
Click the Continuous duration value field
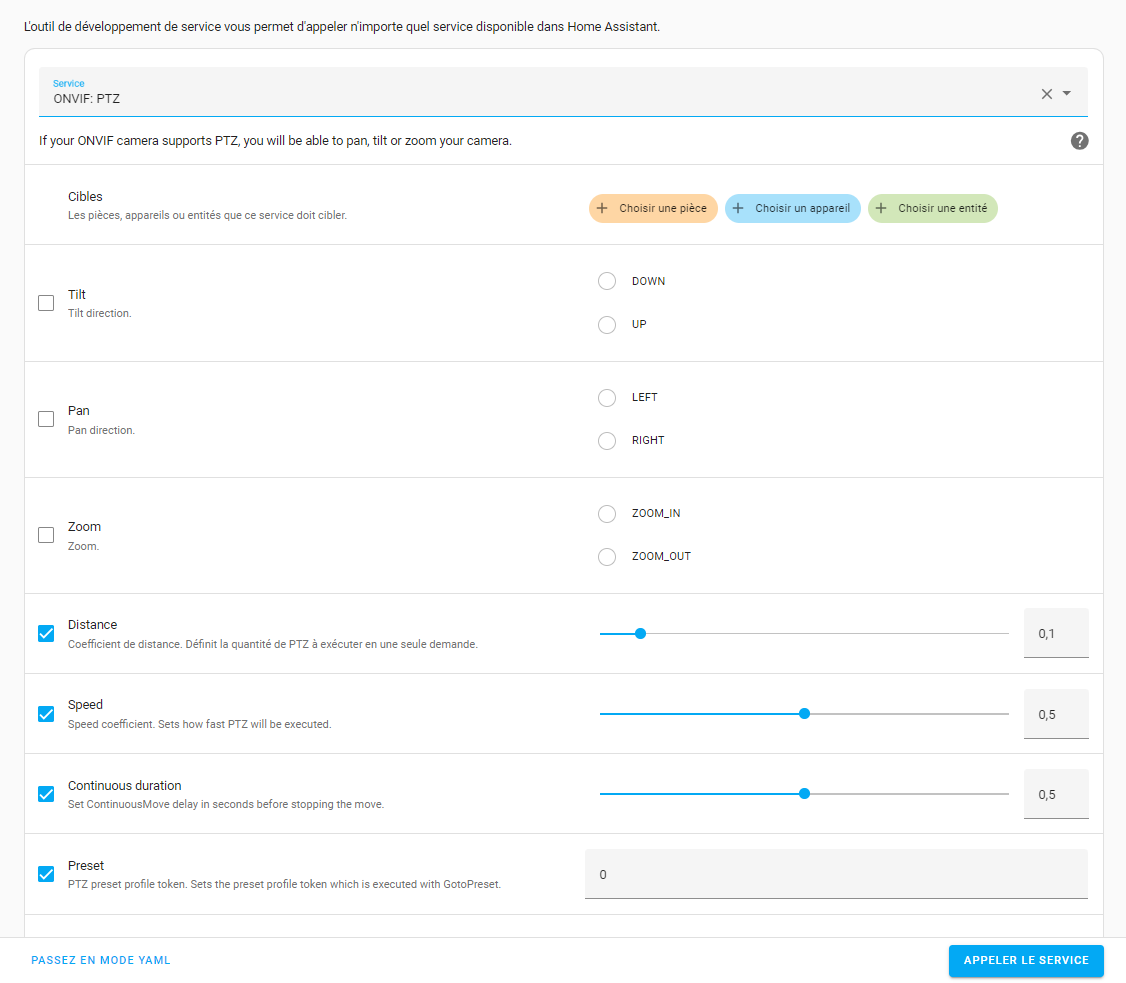[x=1056, y=794]
